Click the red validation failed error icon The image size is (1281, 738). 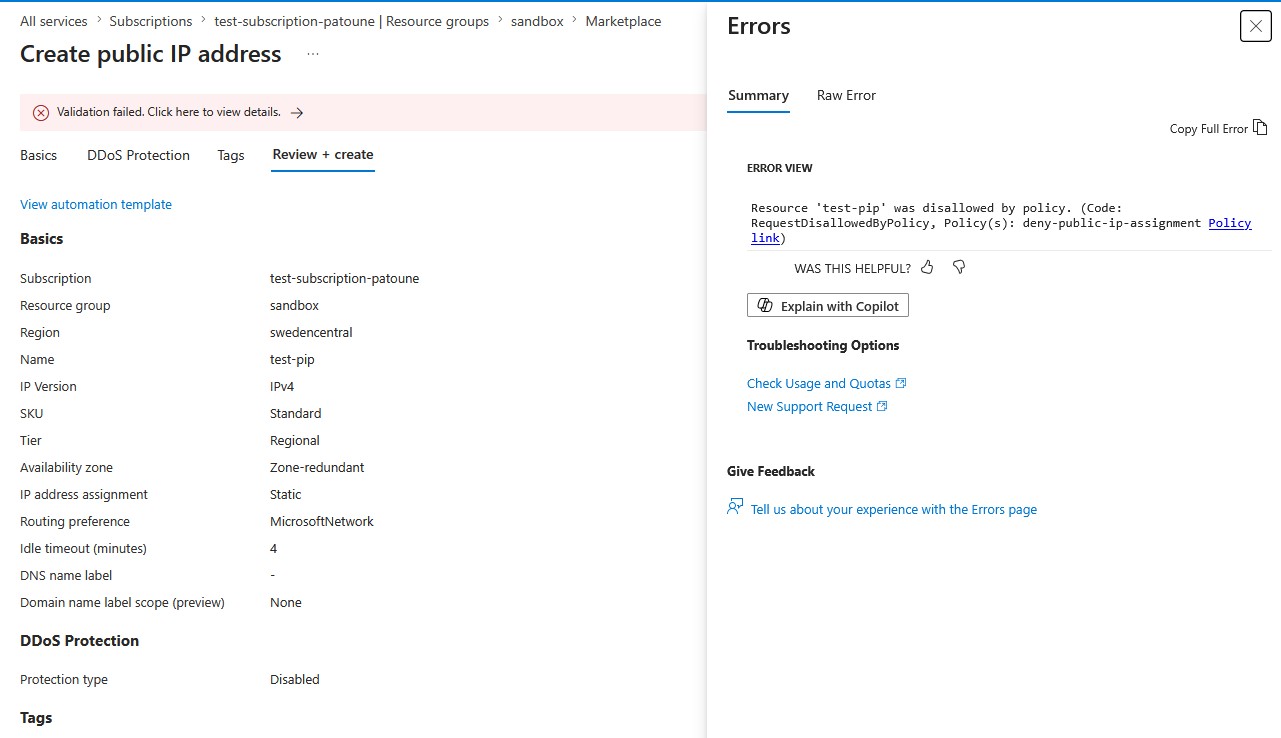tap(41, 113)
